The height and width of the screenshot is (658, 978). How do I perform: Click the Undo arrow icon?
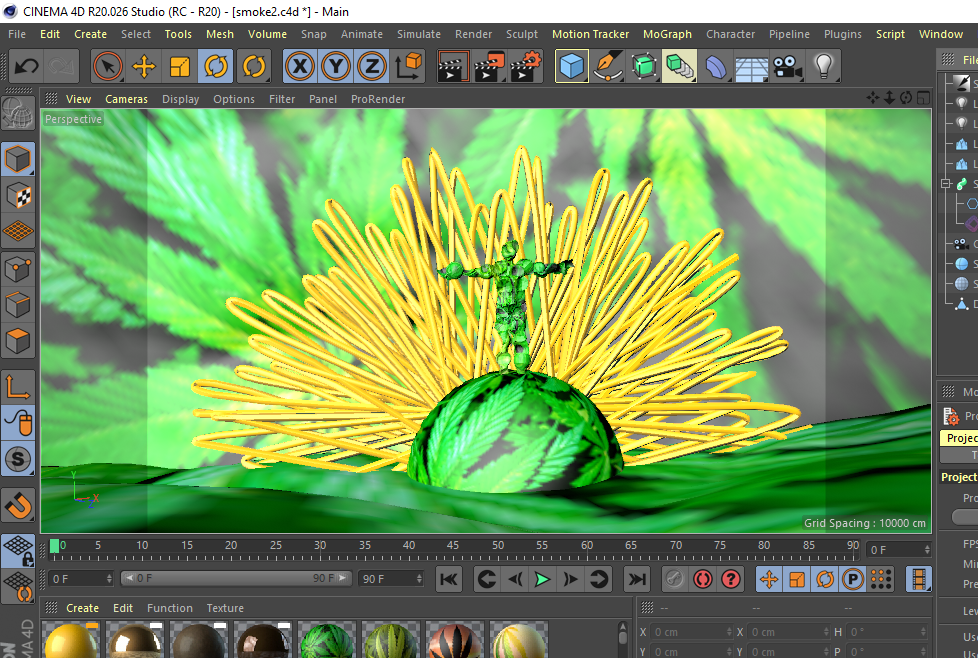[26, 66]
